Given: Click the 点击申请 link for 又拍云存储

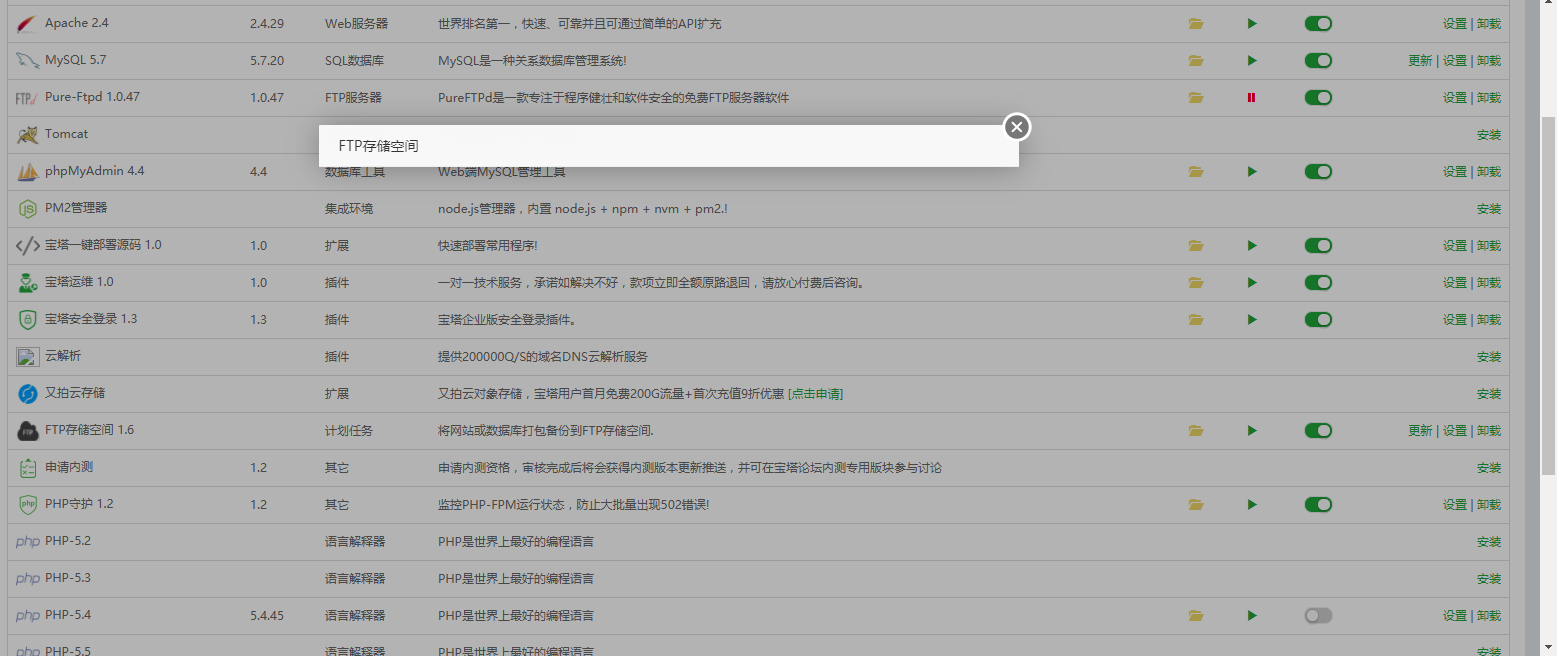Looking at the screenshot, I should 815,394.
